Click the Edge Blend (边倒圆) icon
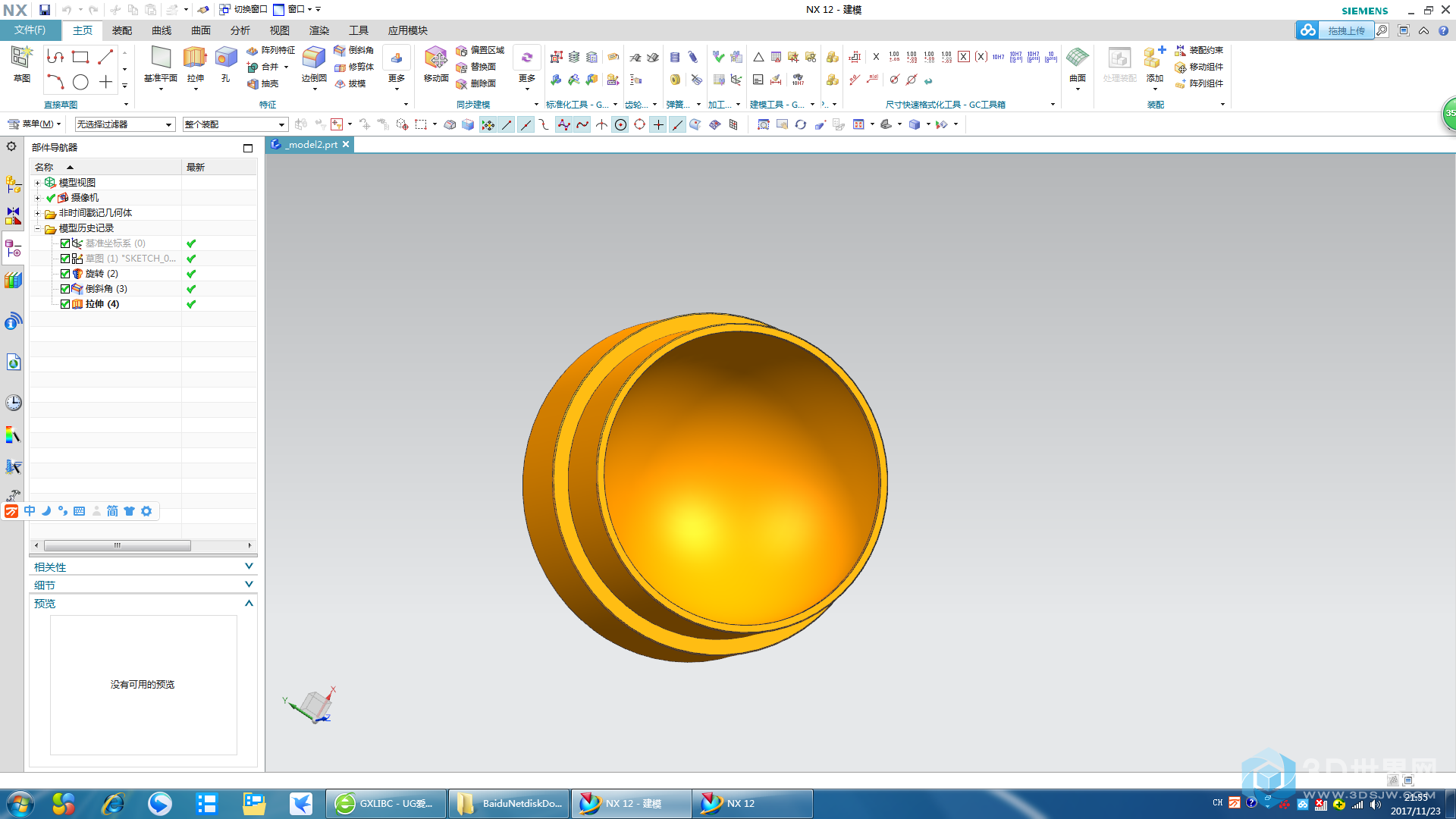Image resolution: width=1456 pixels, height=819 pixels. click(314, 58)
